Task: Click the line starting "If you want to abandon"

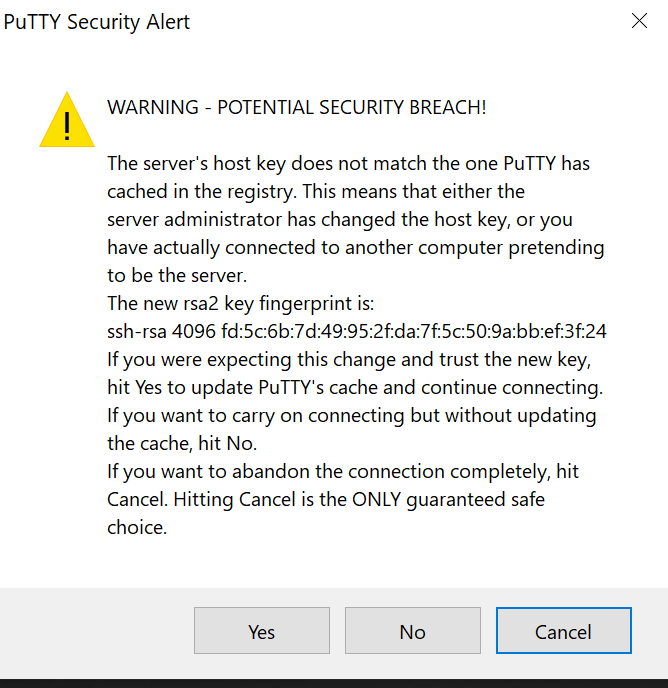Action: (343, 471)
